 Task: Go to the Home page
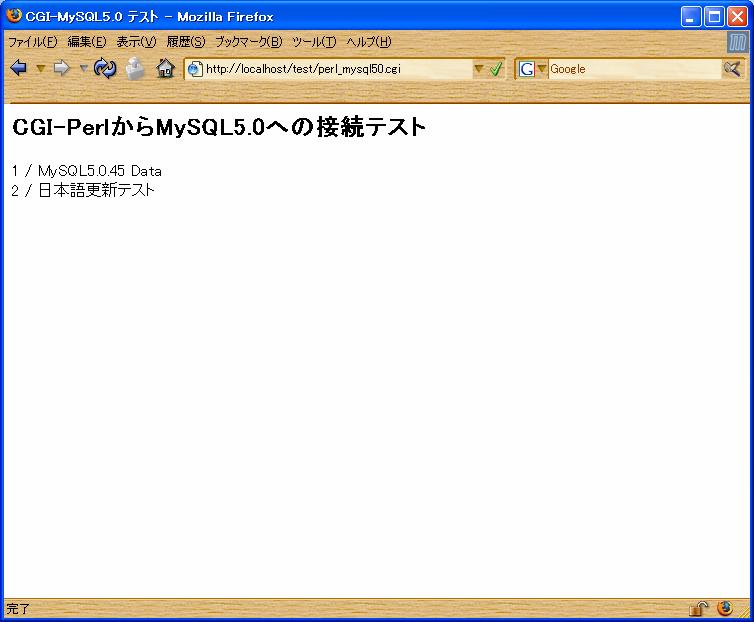point(165,68)
